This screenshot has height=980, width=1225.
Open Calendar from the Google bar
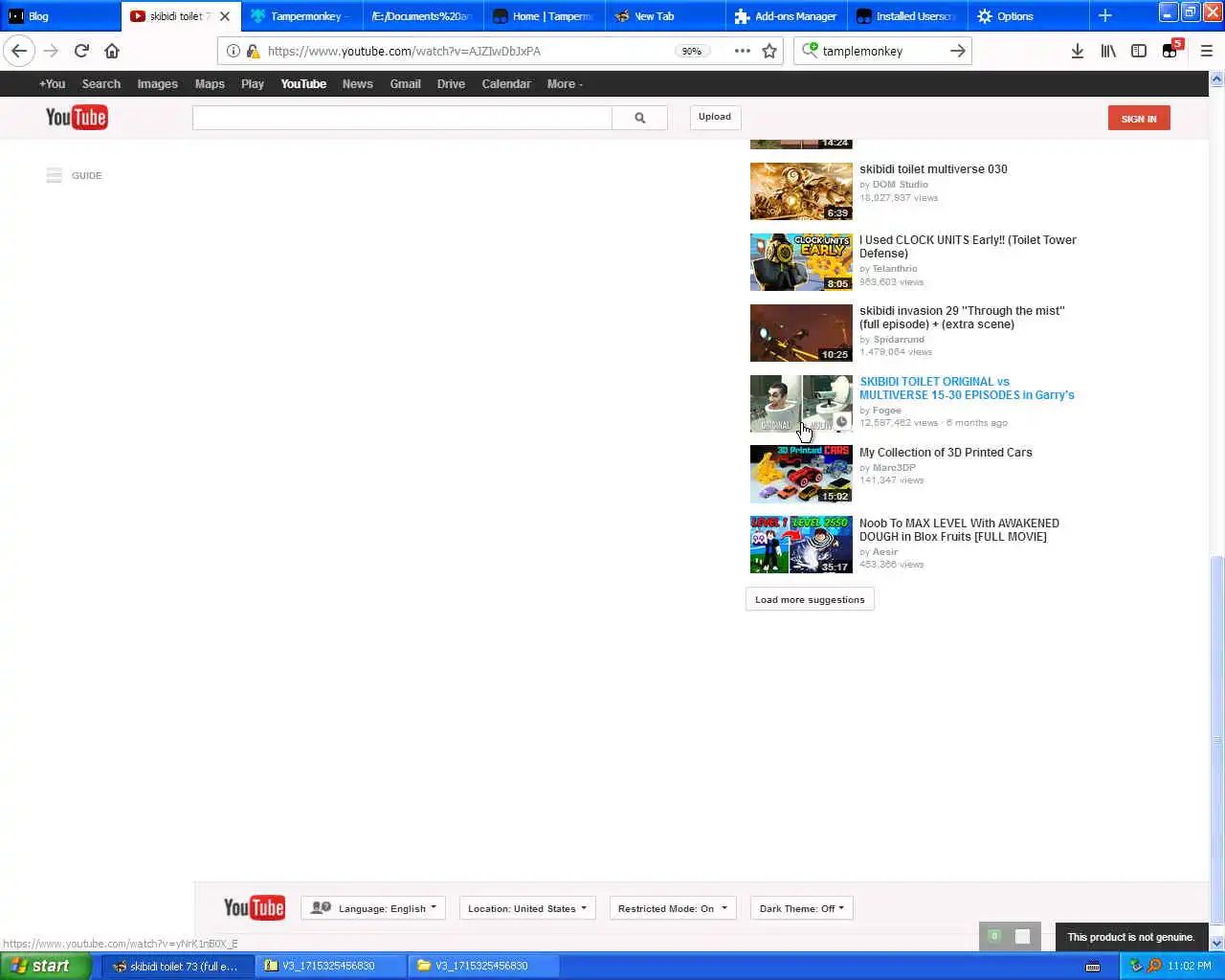[506, 84]
